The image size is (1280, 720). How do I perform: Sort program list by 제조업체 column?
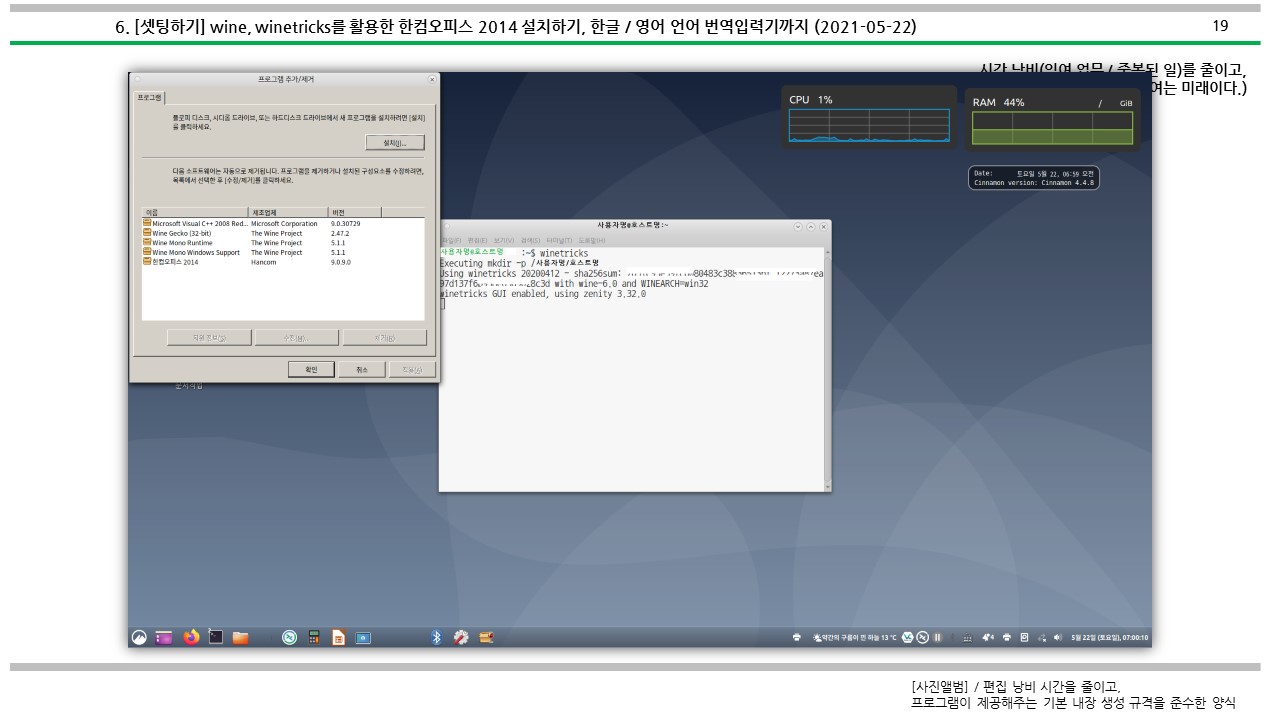[x=288, y=213]
